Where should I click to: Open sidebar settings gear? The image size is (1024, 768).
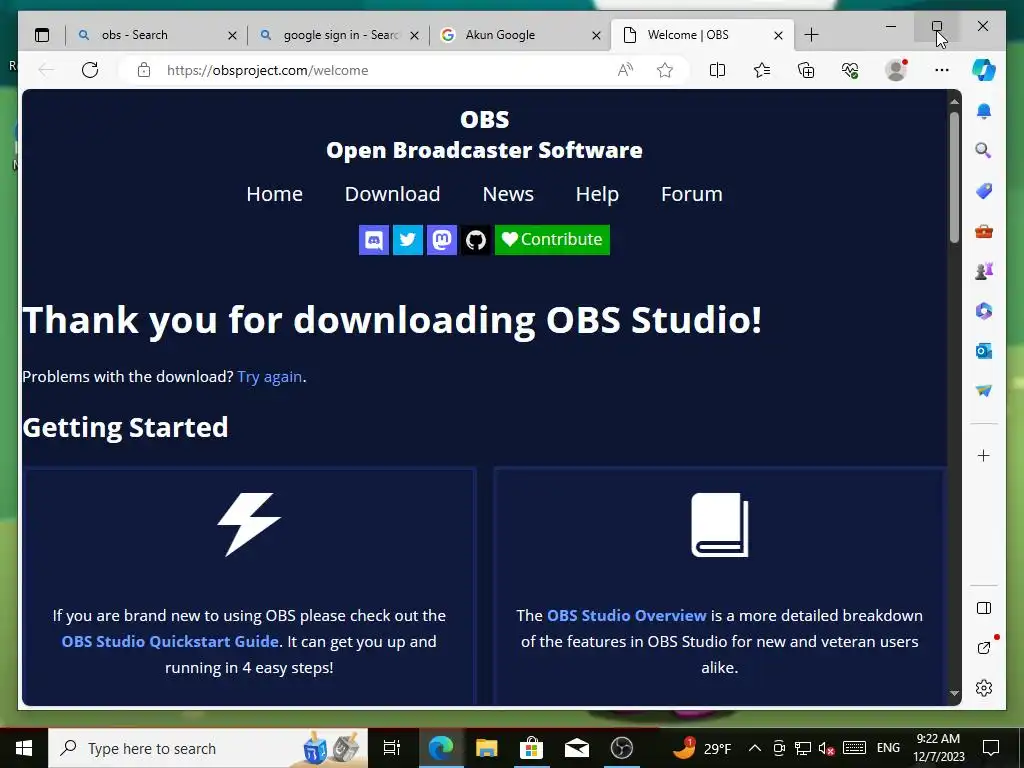[984, 688]
